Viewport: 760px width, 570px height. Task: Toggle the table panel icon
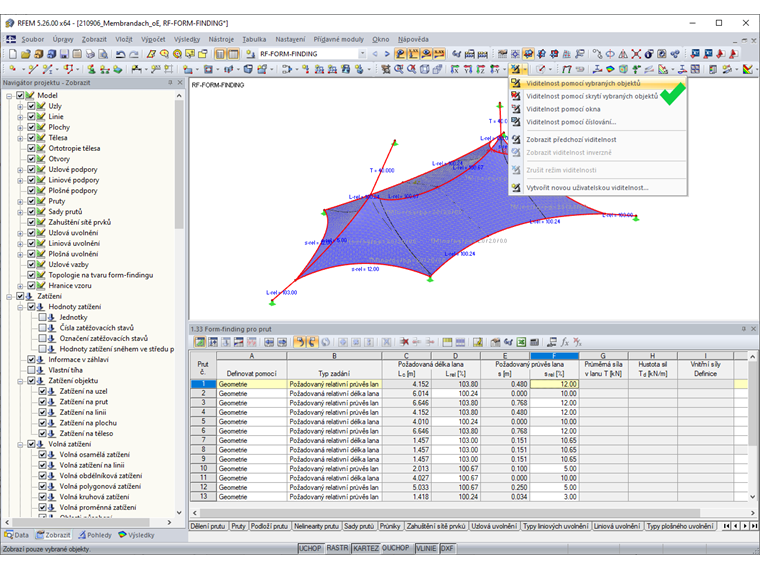point(233,54)
